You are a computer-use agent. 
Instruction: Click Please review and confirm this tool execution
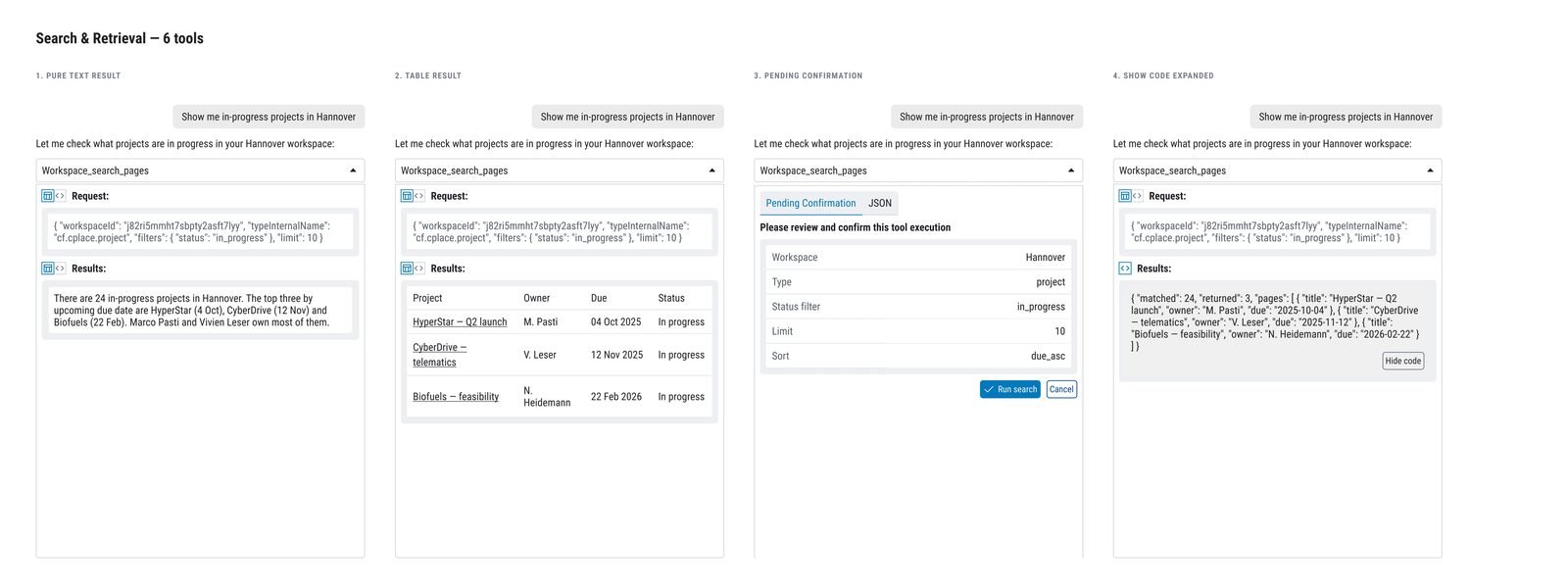(856, 227)
